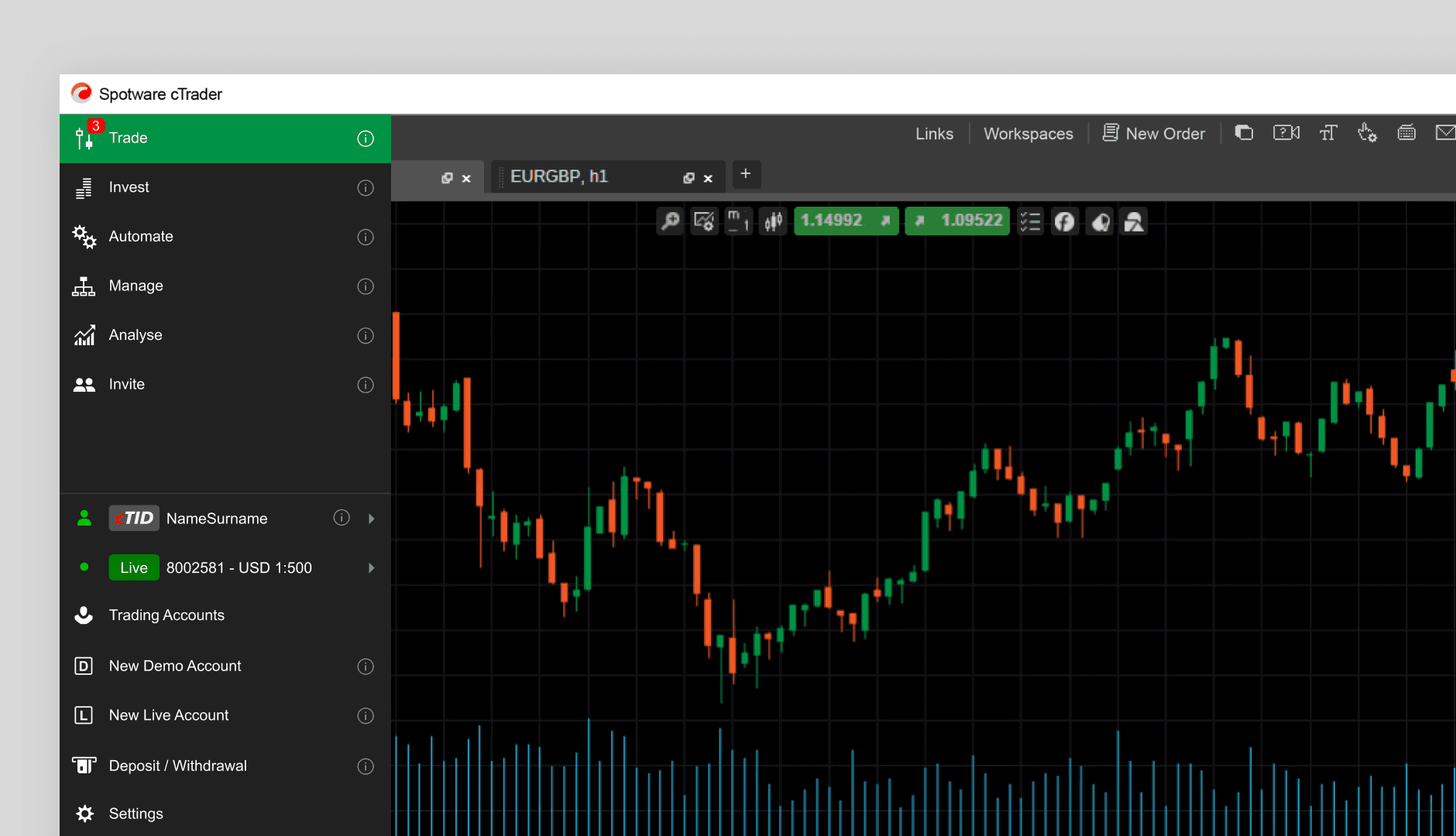Screen dimensions: 1456x836
Task: Click the info icon next to Invest
Action: click(366, 188)
